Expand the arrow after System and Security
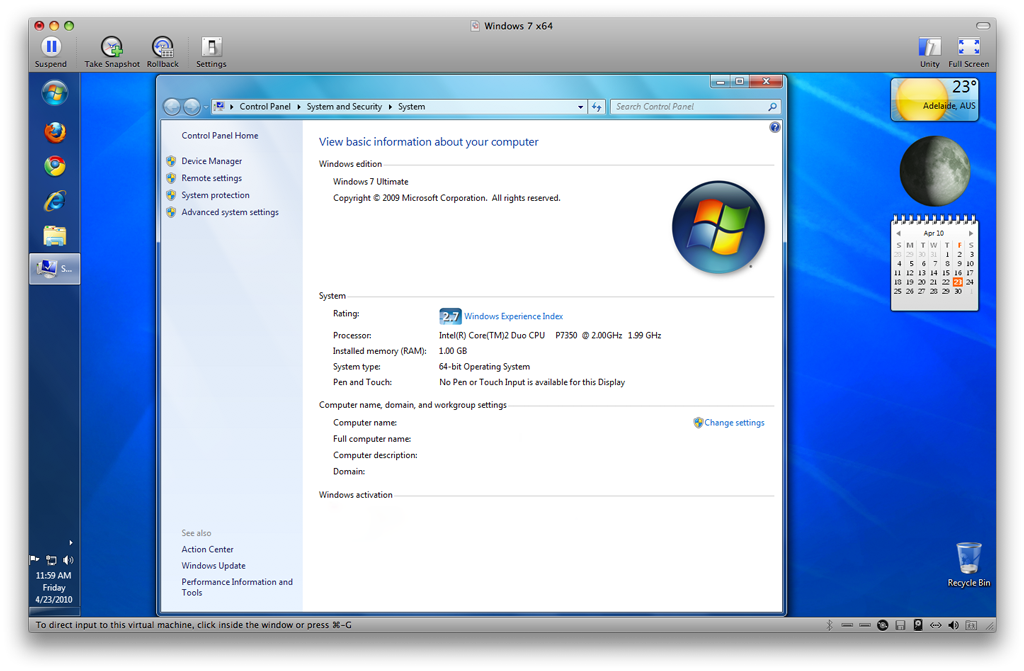The height and width of the screenshot is (671, 1024). tap(390, 106)
